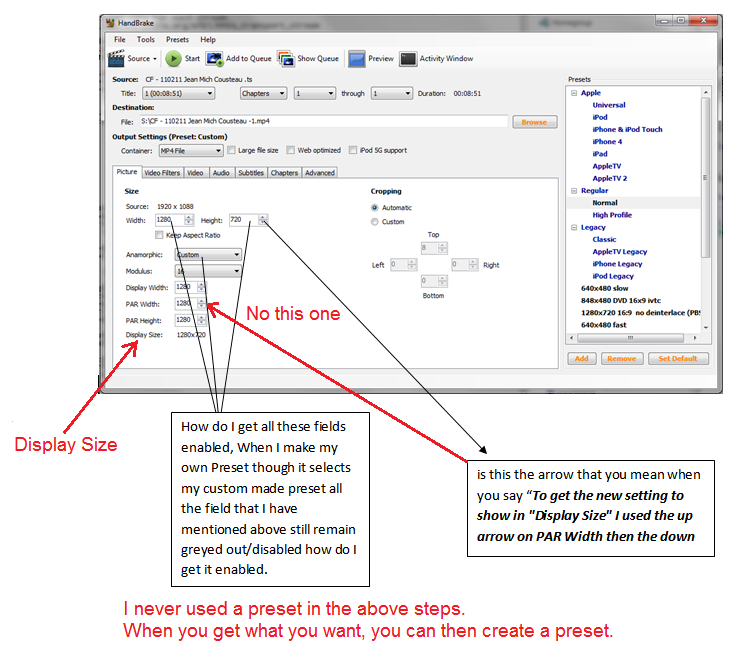Enable Web optimized checkbox
The height and width of the screenshot is (665, 739).
coord(291,150)
